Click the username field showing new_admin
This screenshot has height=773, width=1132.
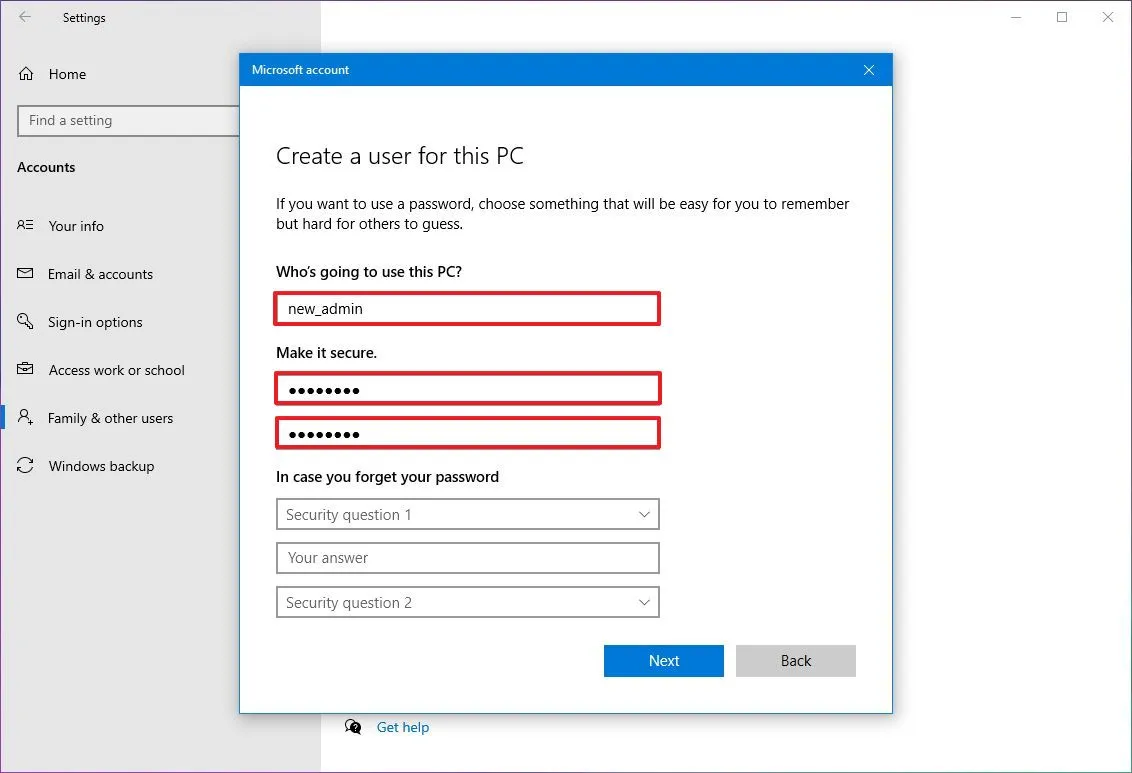point(467,308)
